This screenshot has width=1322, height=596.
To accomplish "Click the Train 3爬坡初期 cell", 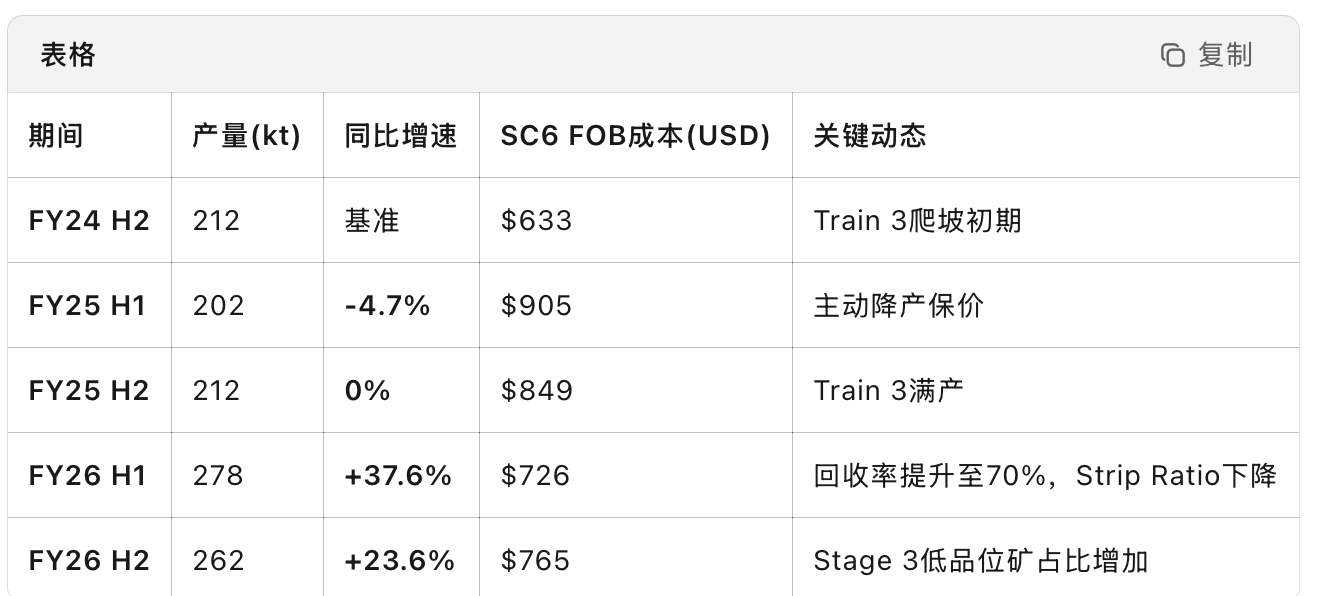I will (x=917, y=220).
